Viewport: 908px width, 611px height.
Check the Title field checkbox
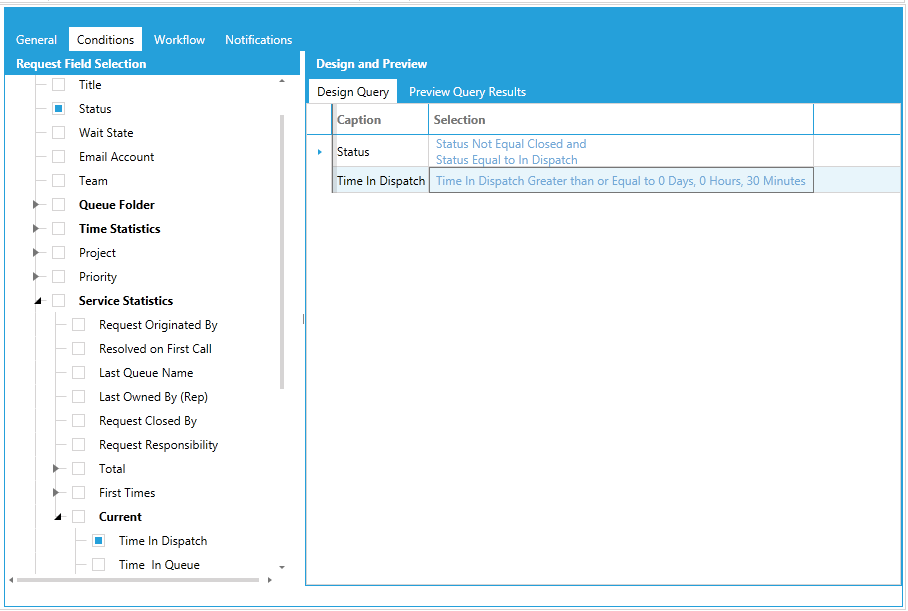coord(58,85)
